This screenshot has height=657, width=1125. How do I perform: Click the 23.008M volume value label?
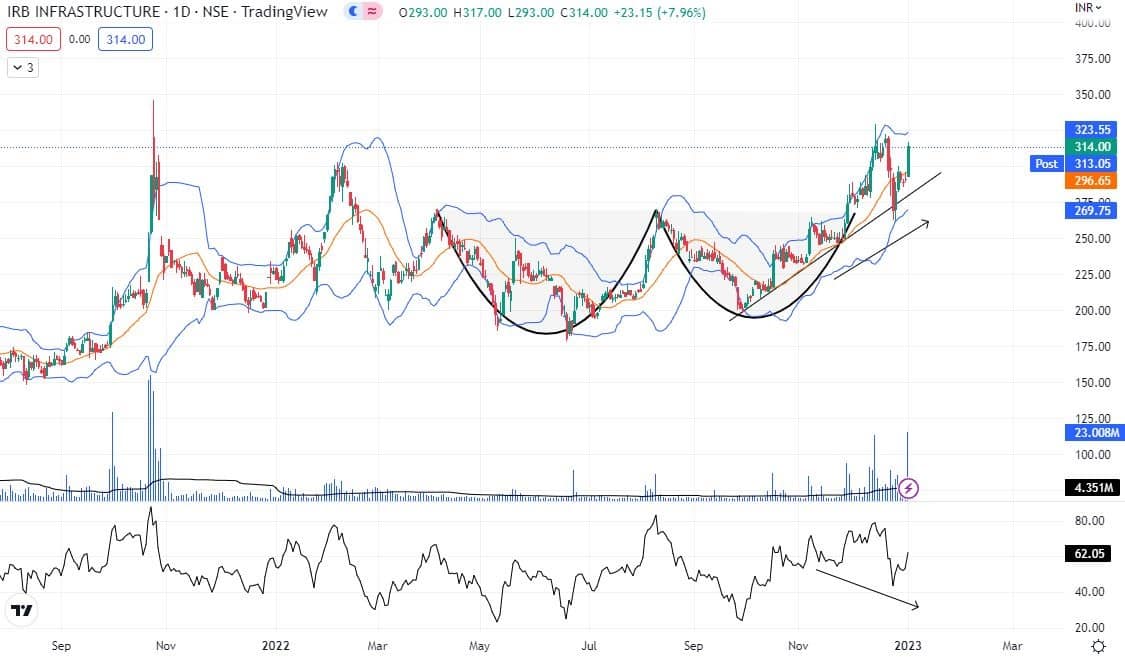[x=1086, y=433]
